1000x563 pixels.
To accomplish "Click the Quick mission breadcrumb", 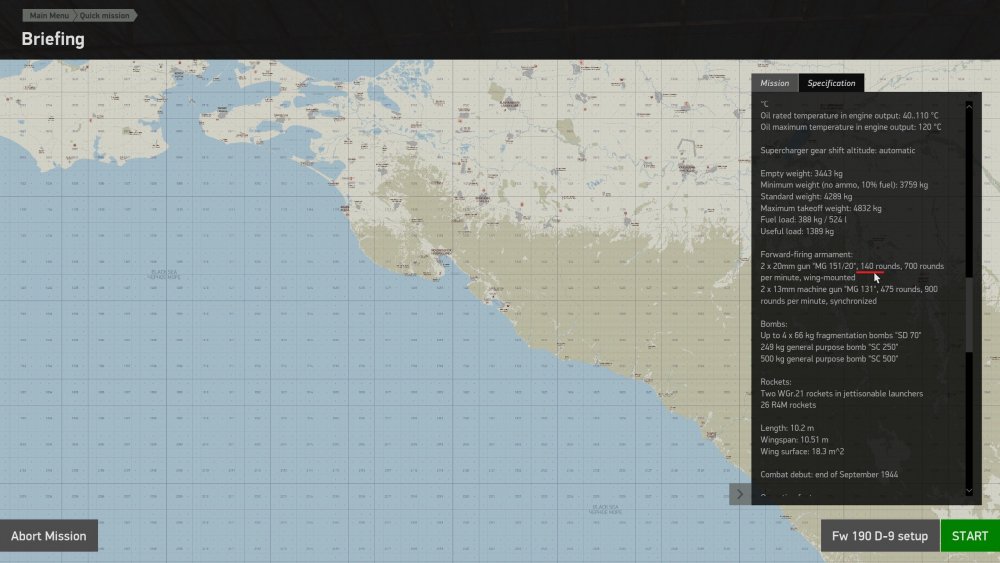I will [106, 15].
